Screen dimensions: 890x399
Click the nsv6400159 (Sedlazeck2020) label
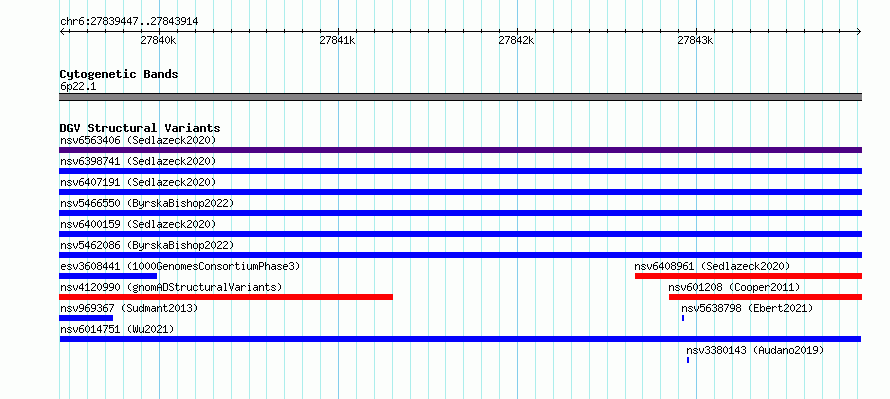coord(138,224)
